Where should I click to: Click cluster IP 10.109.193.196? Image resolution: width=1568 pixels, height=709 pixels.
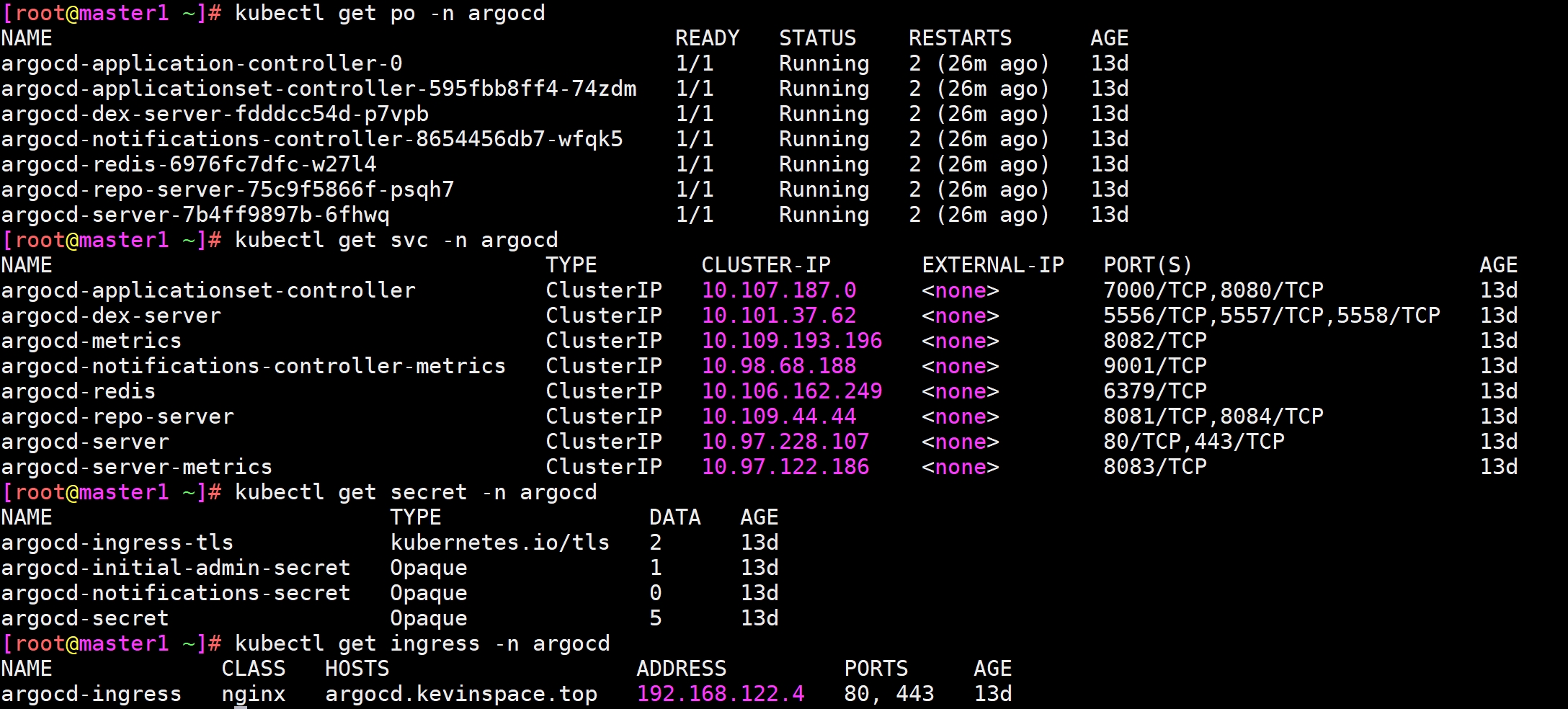tap(792, 342)
